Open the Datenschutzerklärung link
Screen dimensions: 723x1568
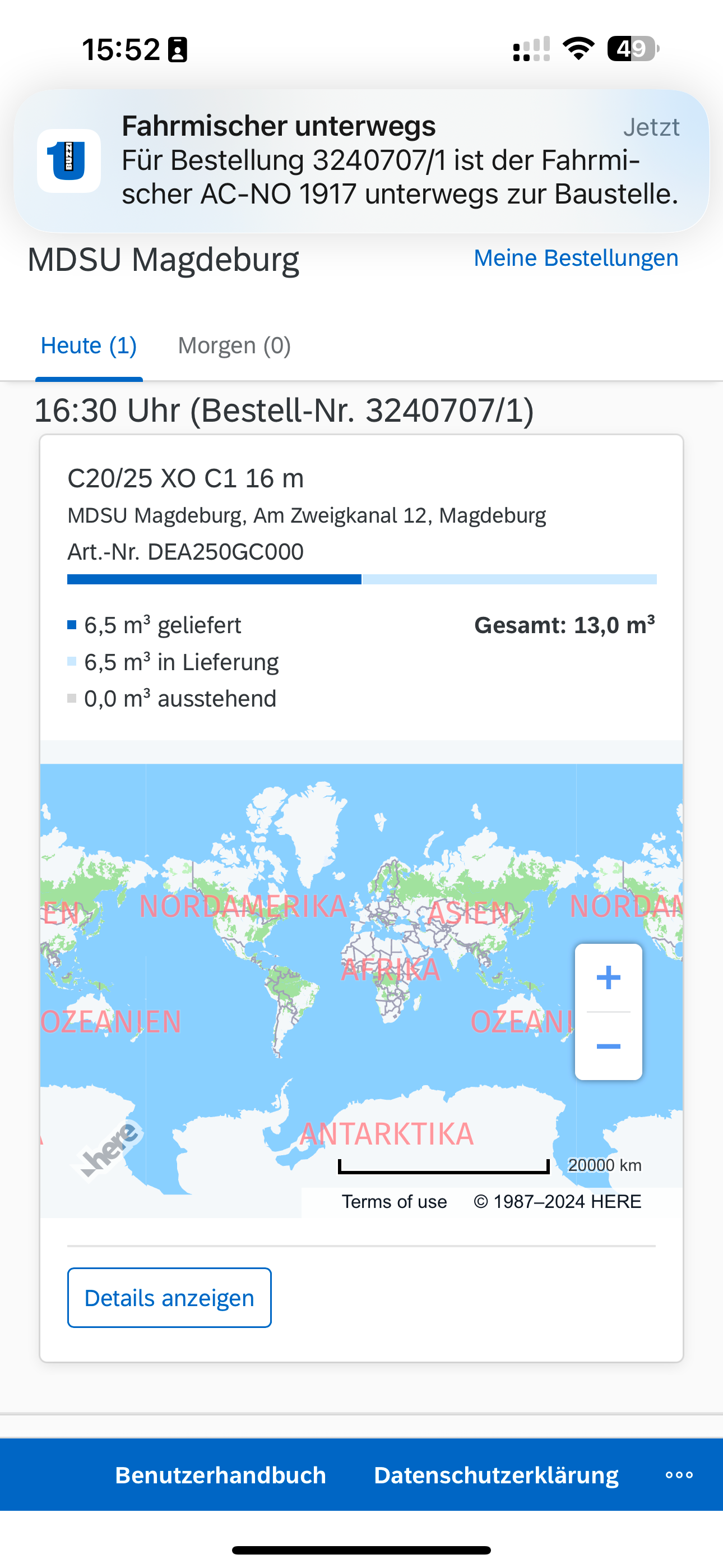coord(496,1475)
